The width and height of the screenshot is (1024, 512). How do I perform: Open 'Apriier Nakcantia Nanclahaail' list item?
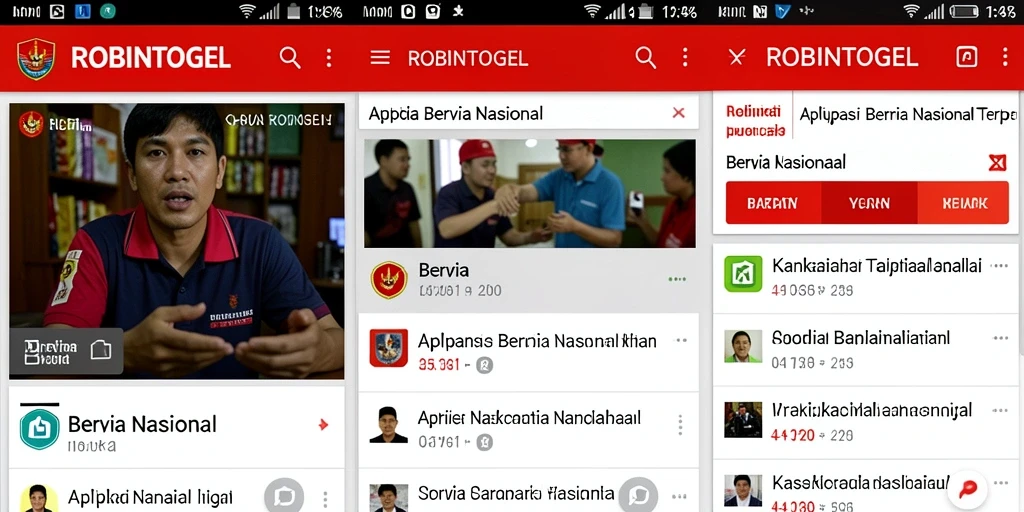tap(528, 429)
